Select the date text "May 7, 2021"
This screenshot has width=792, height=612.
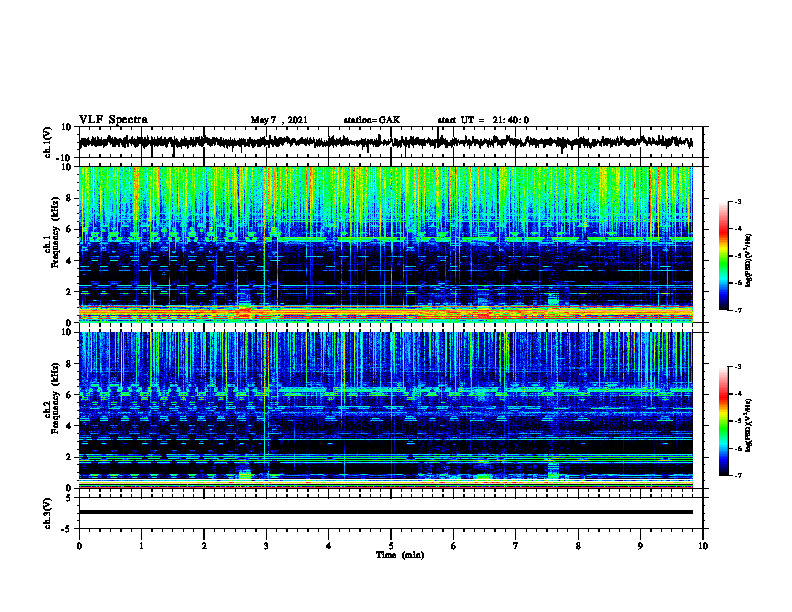[x=279, y=120]
